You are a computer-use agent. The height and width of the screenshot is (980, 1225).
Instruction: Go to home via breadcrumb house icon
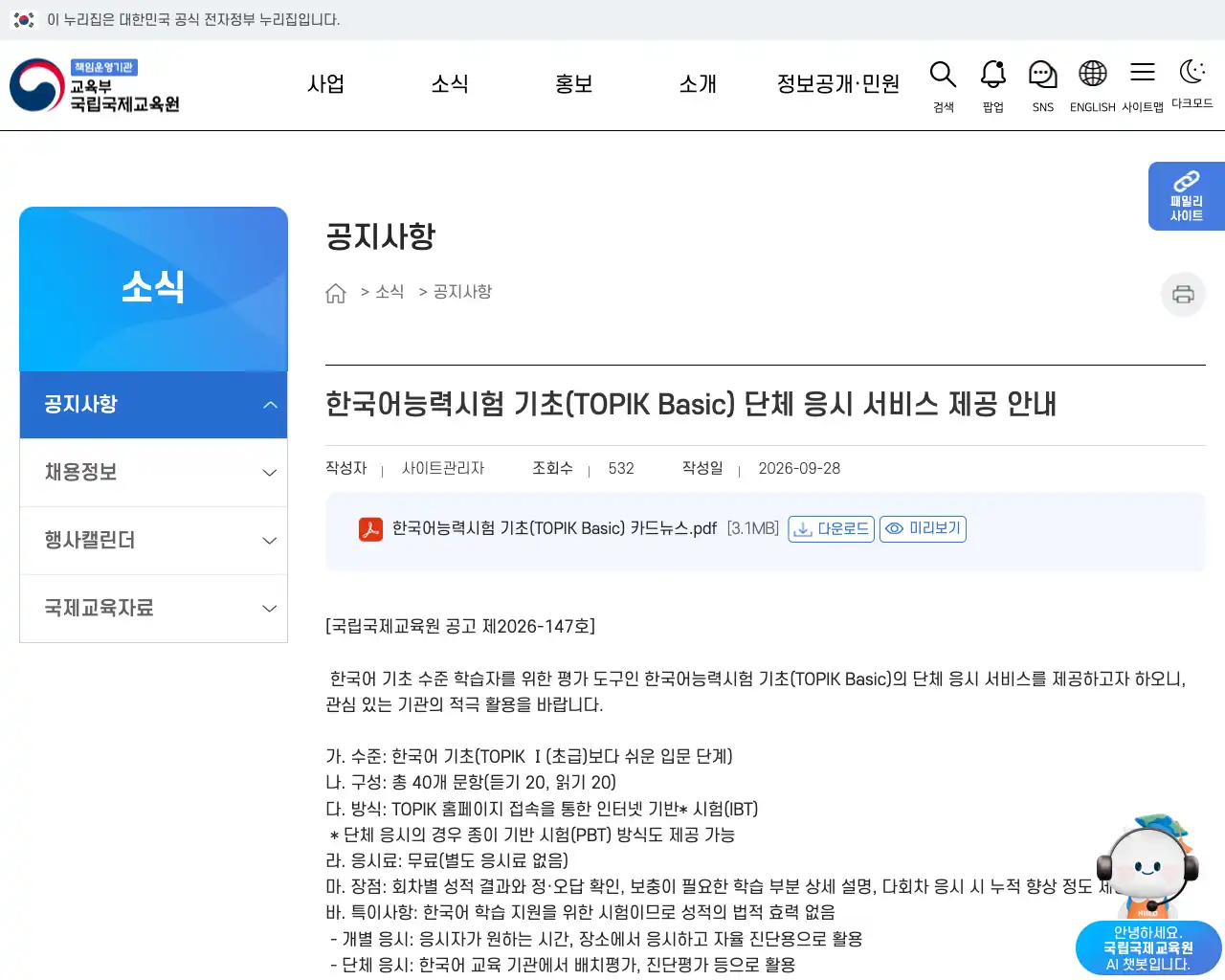[336, 293]
